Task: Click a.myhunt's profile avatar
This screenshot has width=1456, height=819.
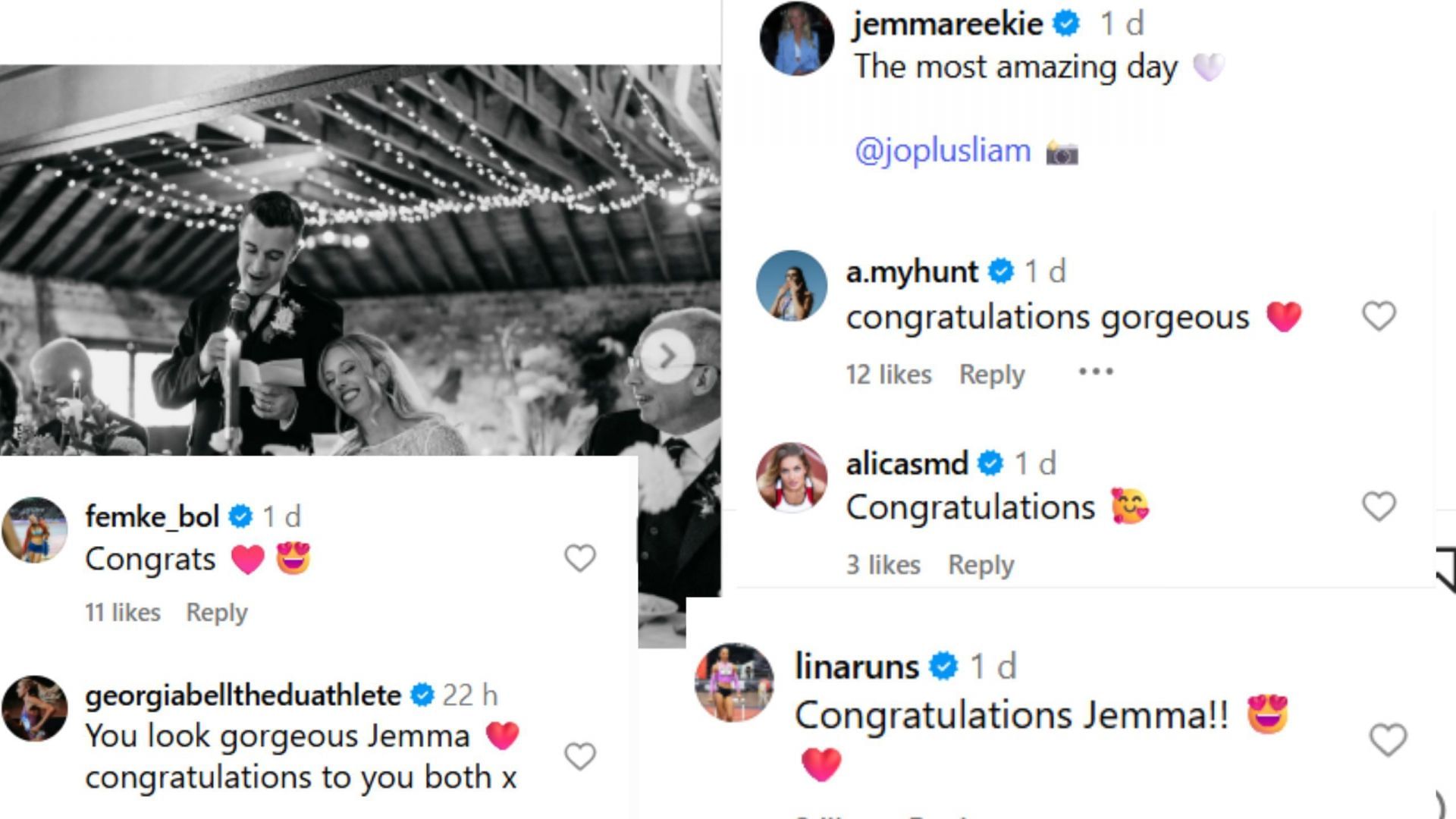Action: tap(791, 286)
